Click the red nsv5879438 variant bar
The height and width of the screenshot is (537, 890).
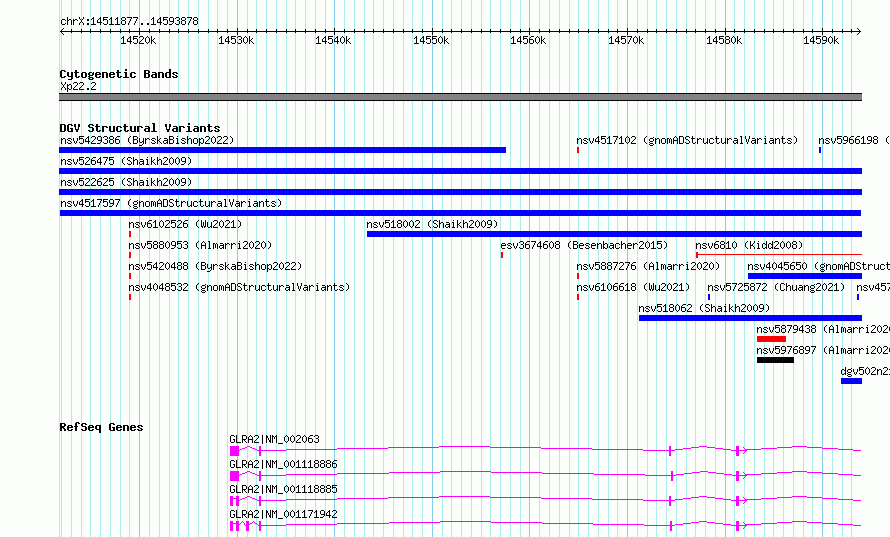point(771,339)
